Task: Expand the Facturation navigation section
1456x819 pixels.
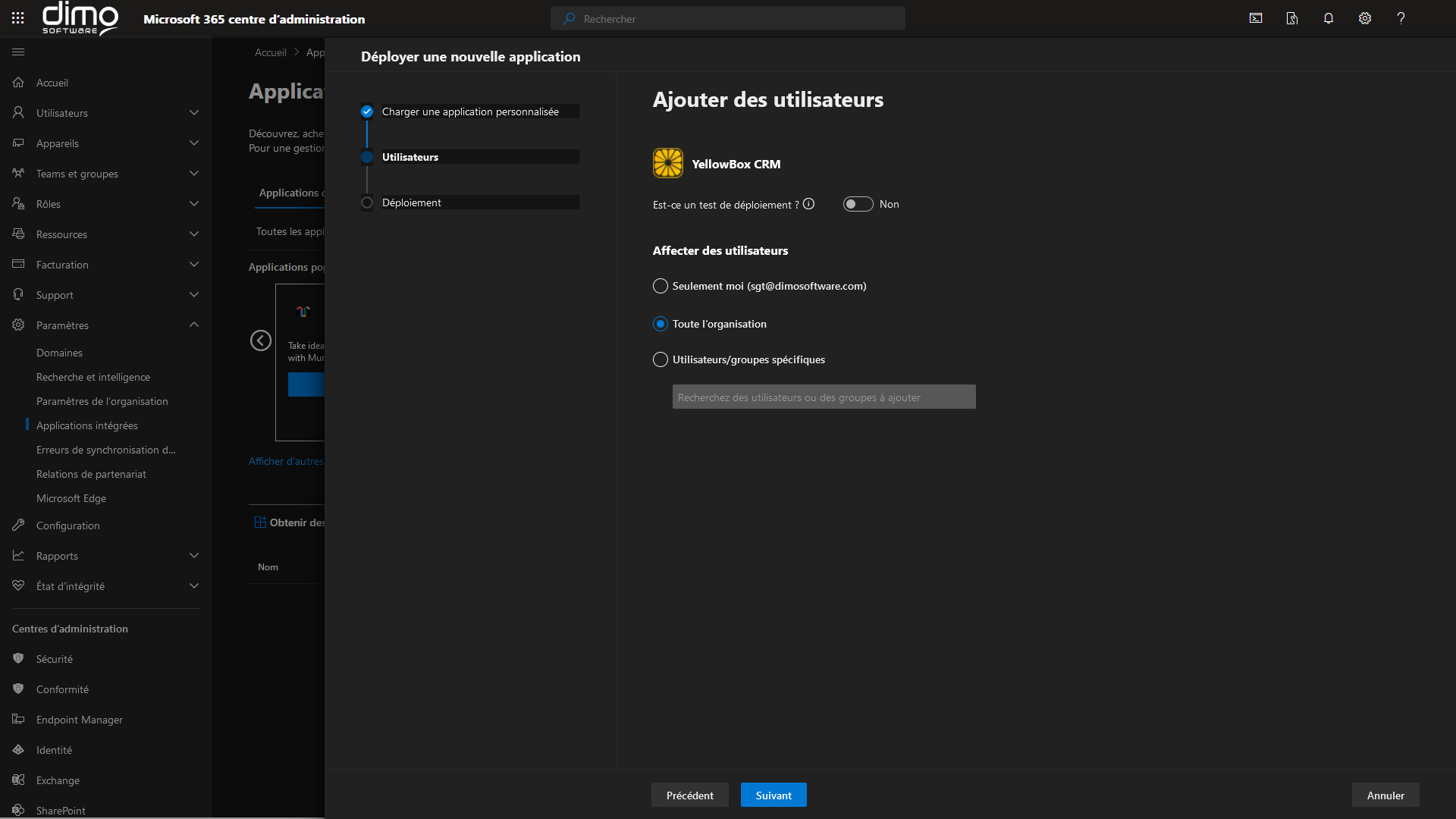Action: [x=194, y=265]
